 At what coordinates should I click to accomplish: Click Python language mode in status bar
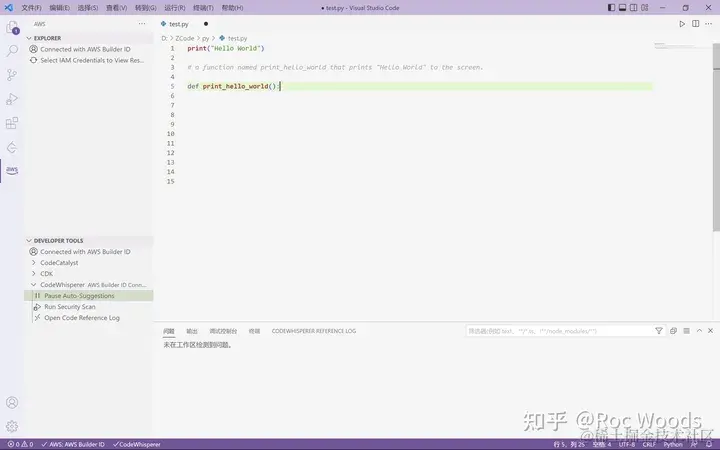[x=673, y=444]
